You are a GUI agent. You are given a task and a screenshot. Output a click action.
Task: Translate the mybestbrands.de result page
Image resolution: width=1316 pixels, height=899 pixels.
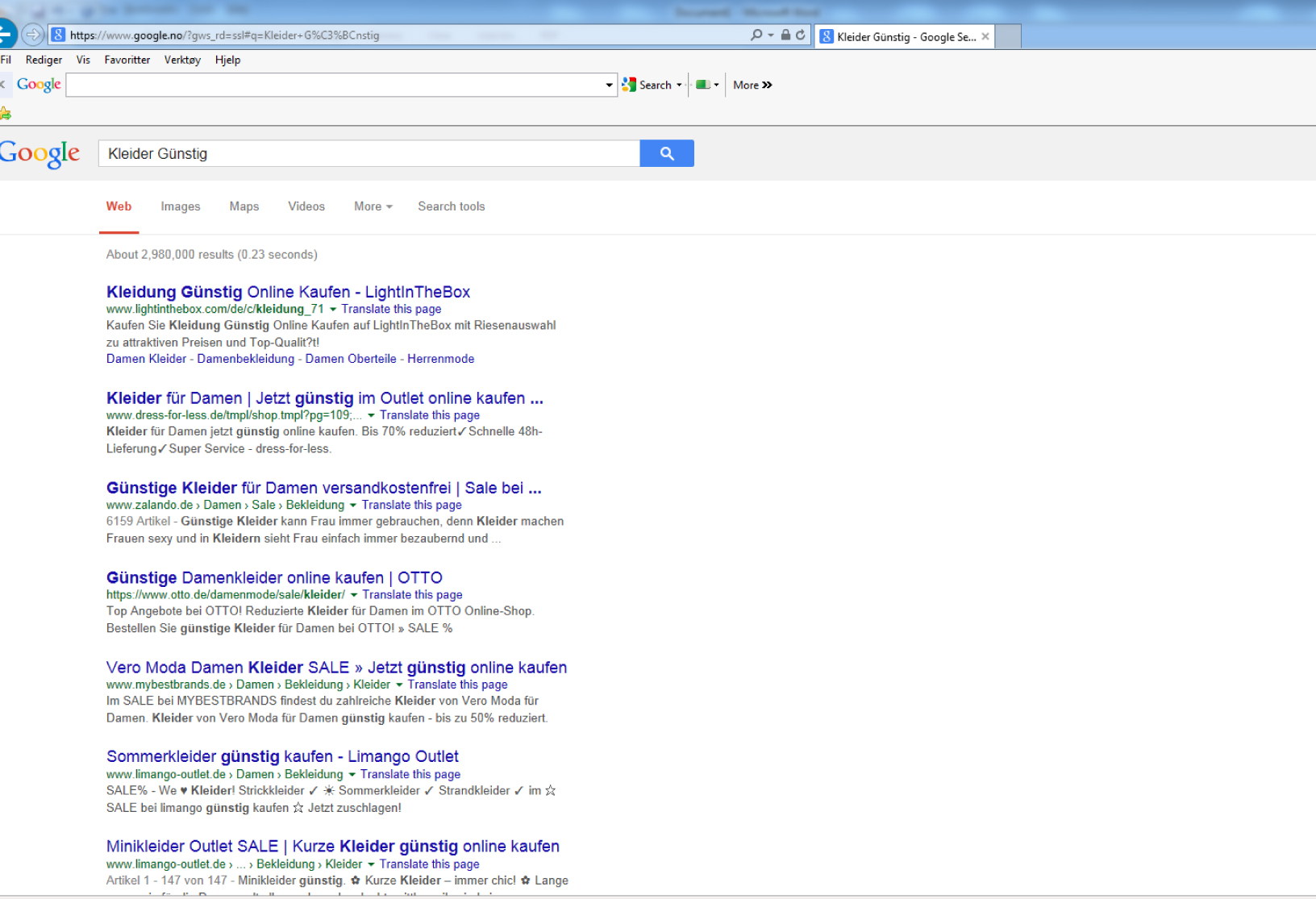457,685
